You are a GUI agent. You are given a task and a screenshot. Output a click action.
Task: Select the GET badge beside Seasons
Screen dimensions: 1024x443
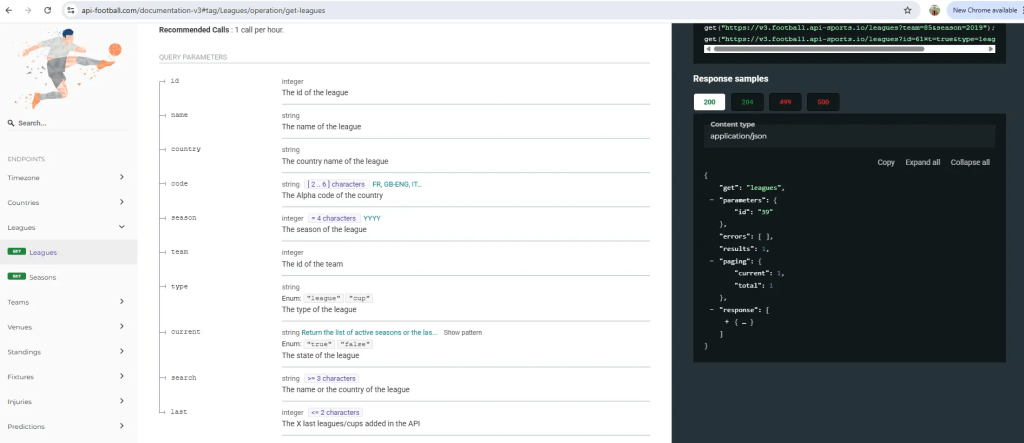tap(16, 277)
